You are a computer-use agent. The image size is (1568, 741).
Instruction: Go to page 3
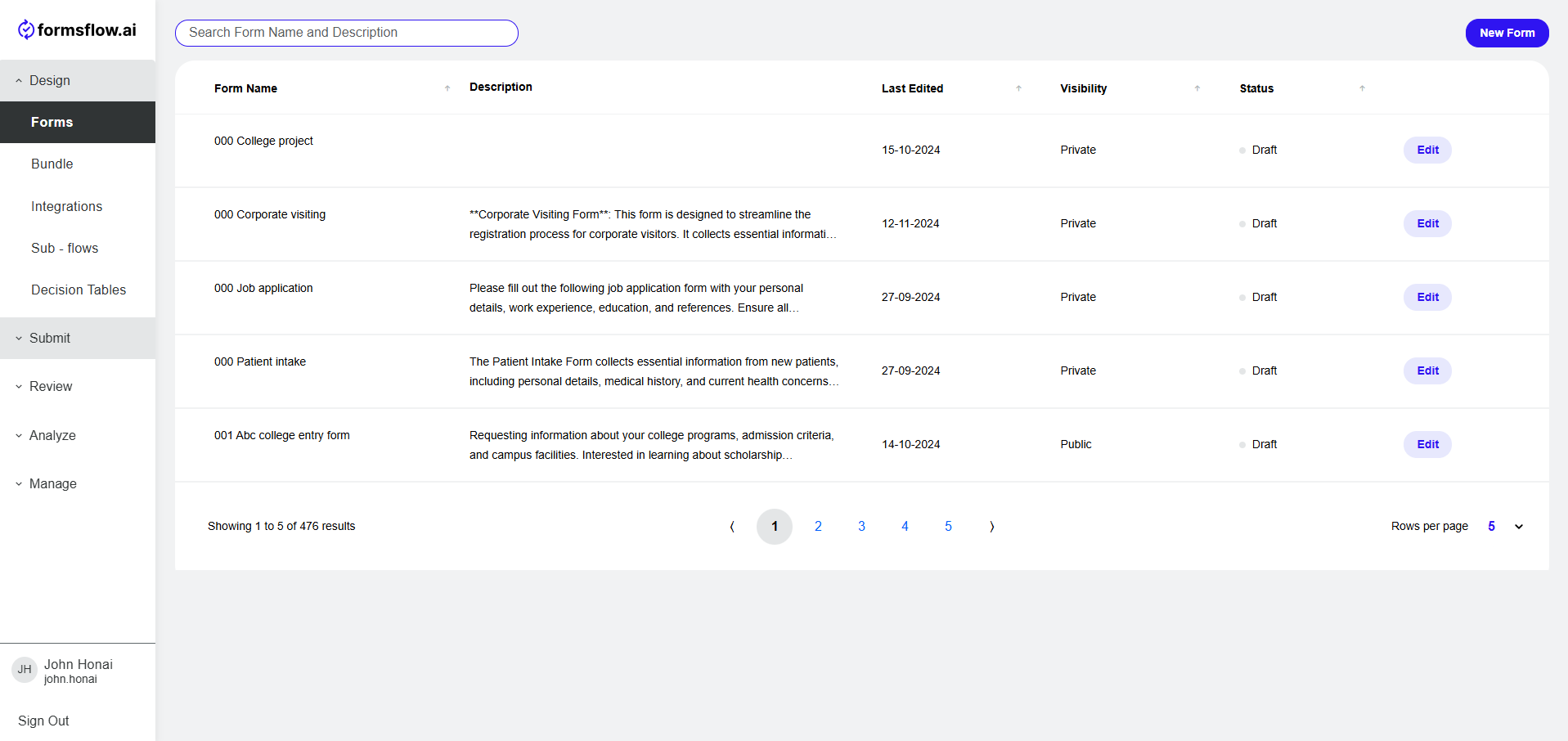coord(861,527)
